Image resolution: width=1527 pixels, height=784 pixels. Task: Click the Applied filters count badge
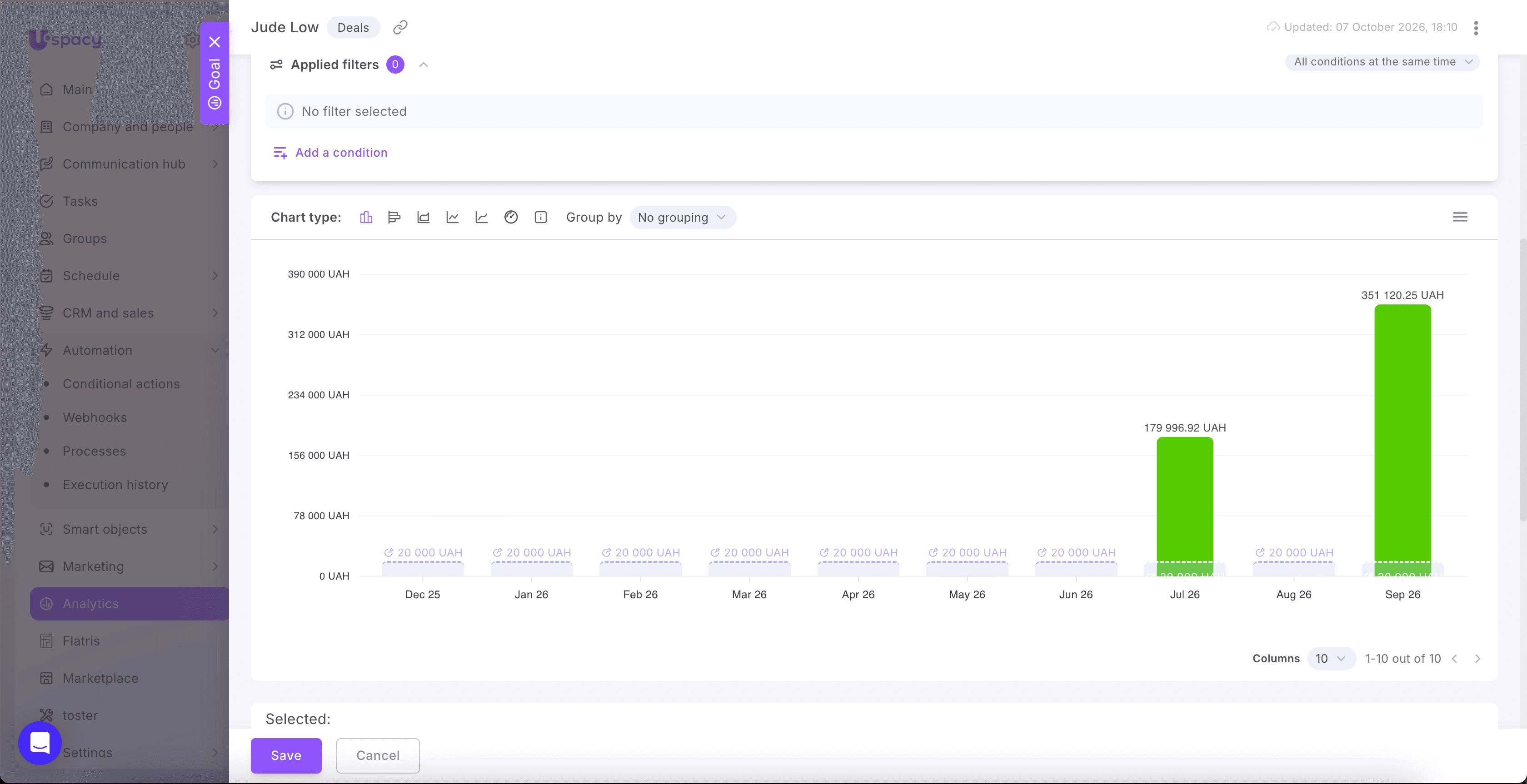pos(395,65)
